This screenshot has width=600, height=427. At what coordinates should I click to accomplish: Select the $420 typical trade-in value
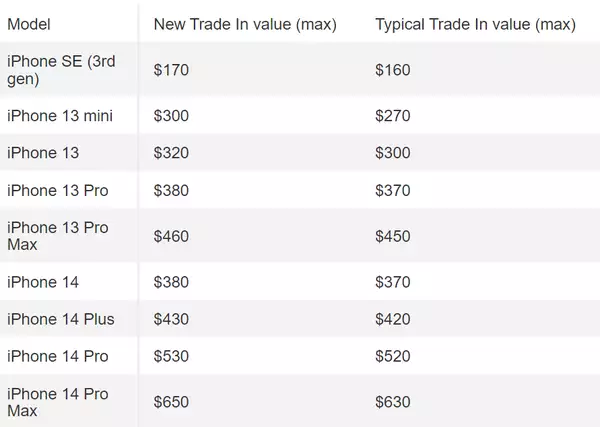point(392,319)
